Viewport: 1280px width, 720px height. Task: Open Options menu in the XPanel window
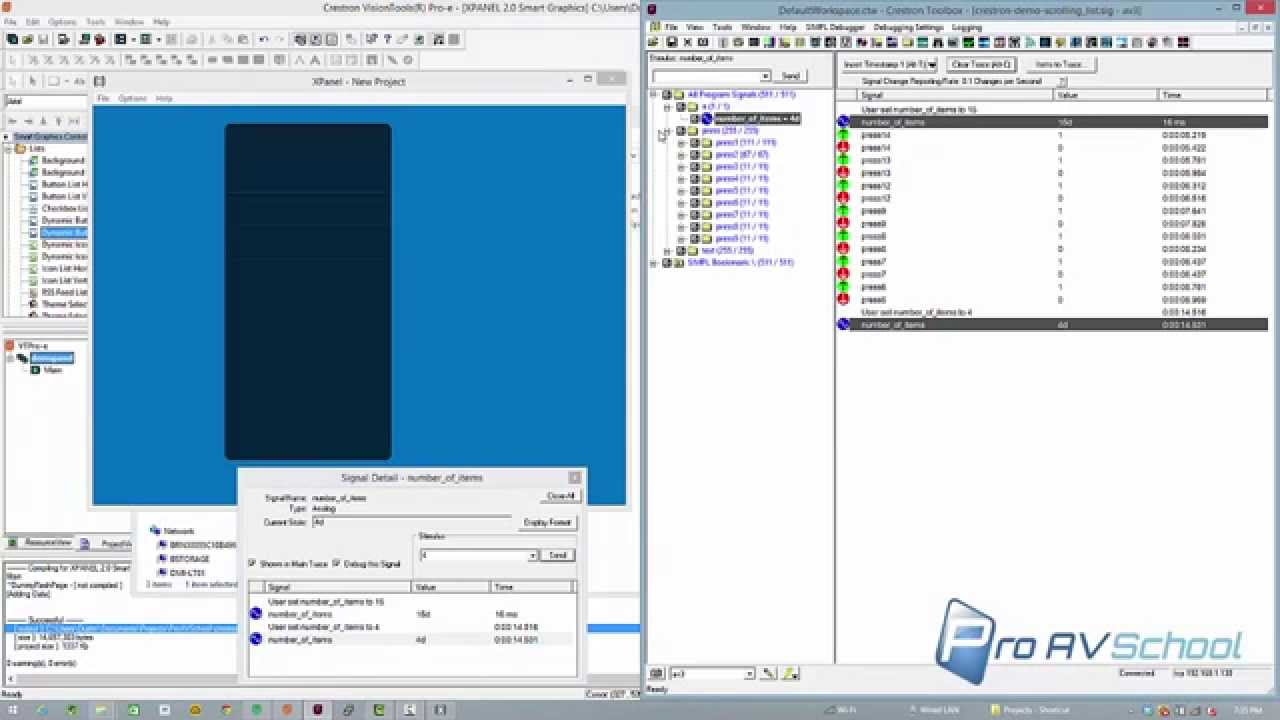[x=132, y=98]
